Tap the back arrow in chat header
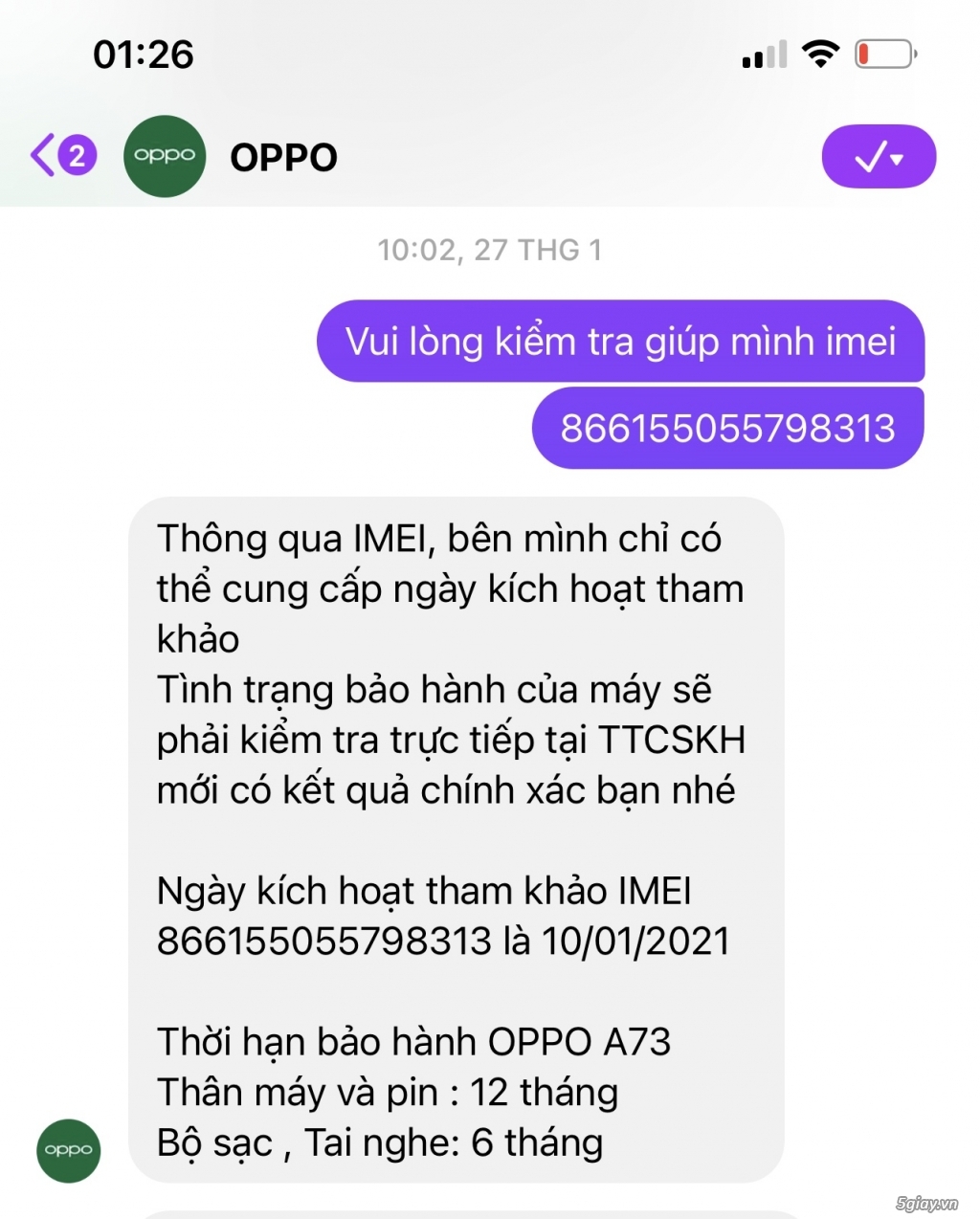Viewport: 980px width, 1219px height. [x=41, y=156]
